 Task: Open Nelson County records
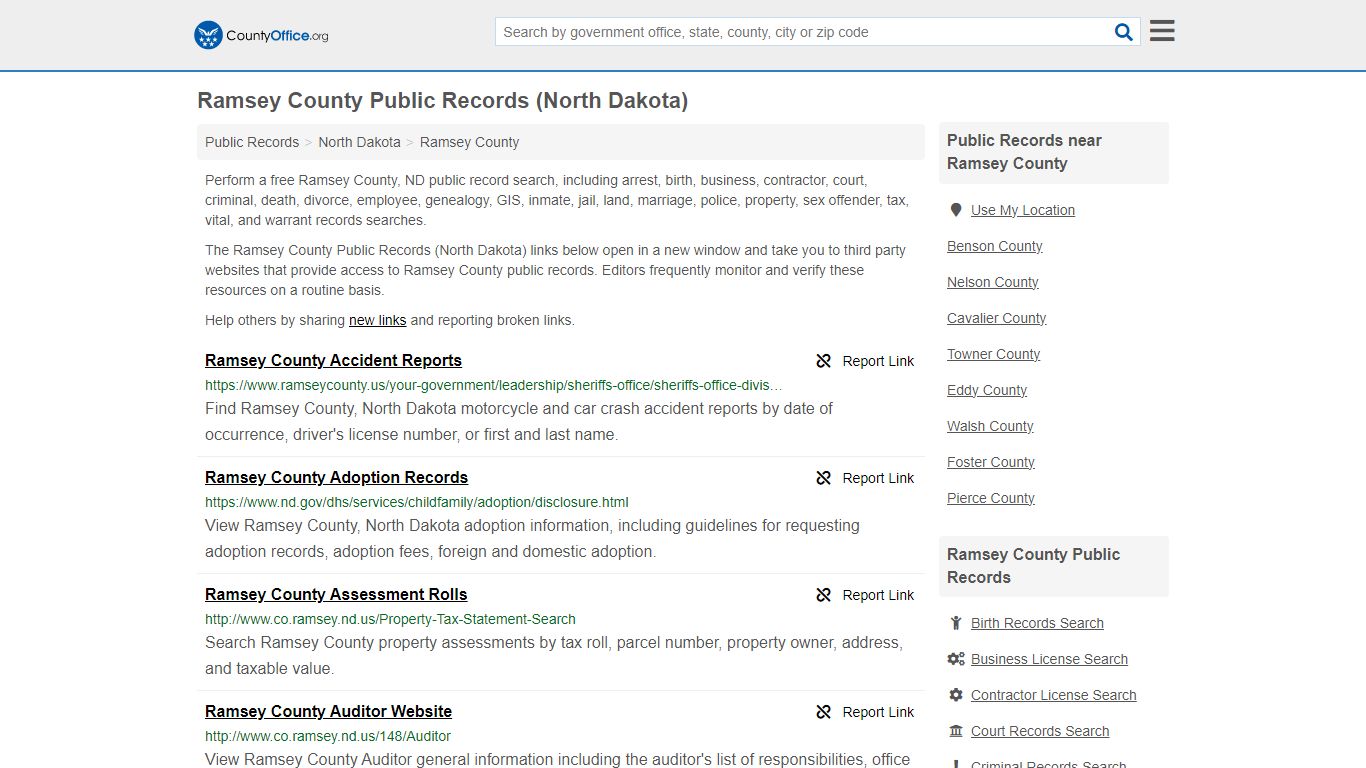point(992,282)
